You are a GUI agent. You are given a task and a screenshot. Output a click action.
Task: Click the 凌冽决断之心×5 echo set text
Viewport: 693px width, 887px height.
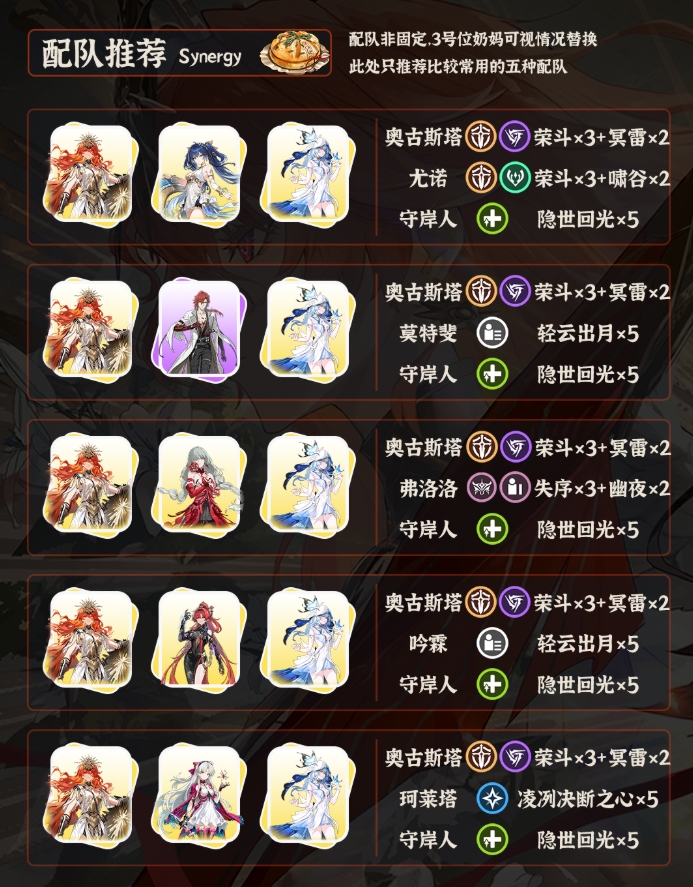[587, 799]
